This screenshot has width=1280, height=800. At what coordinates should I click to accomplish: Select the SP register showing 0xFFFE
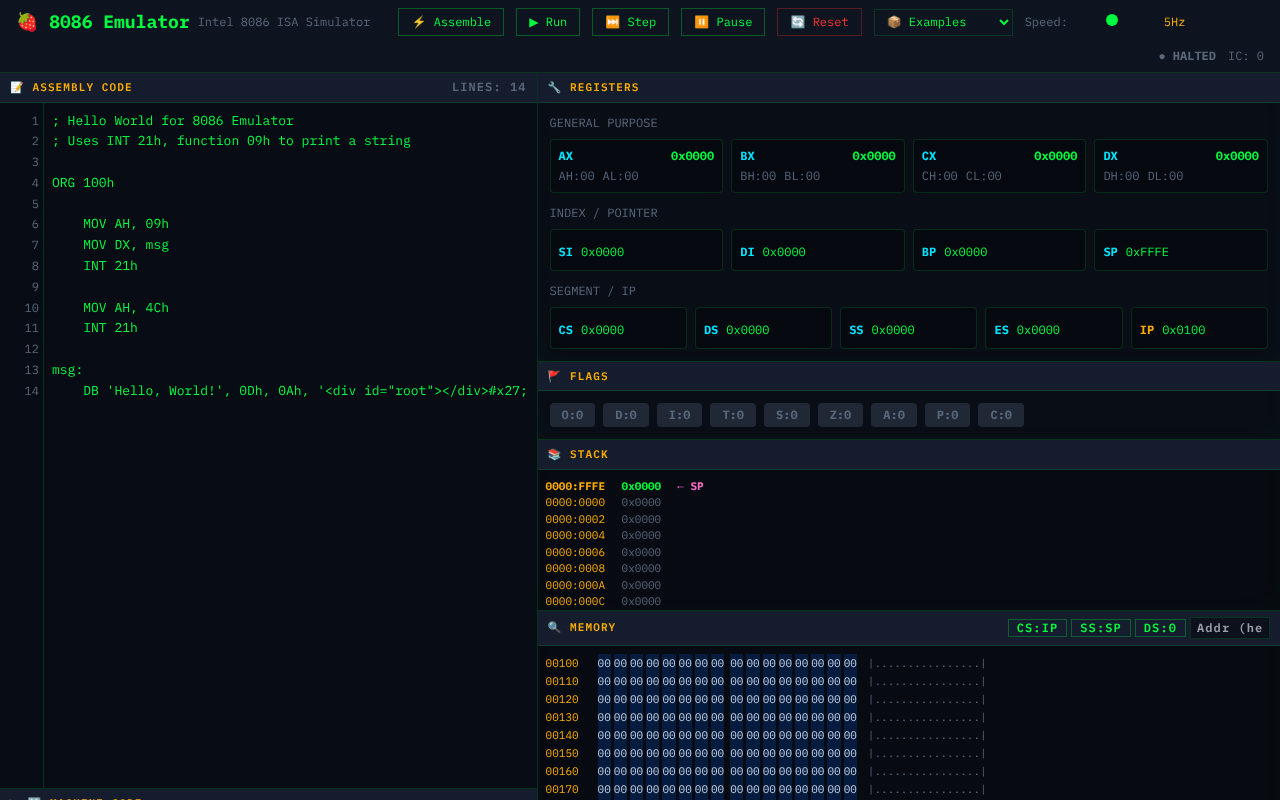tap(1181, 250)
